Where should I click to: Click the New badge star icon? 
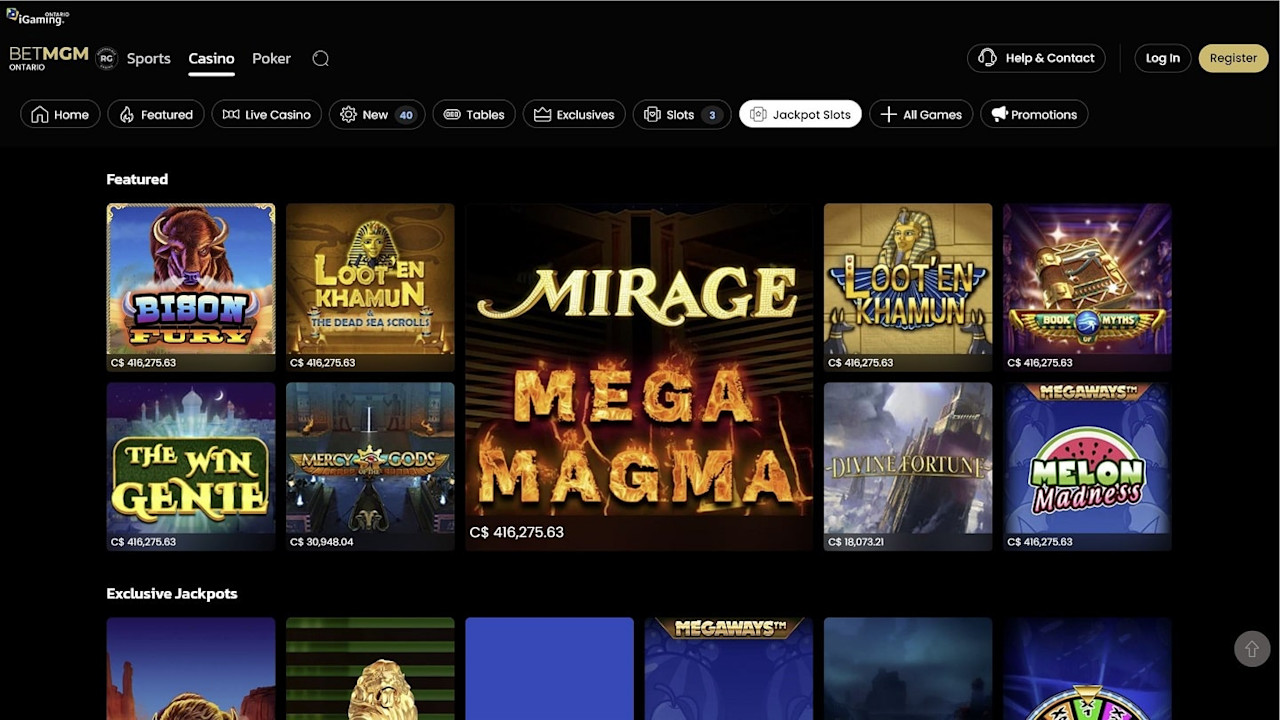pos(348,115)
